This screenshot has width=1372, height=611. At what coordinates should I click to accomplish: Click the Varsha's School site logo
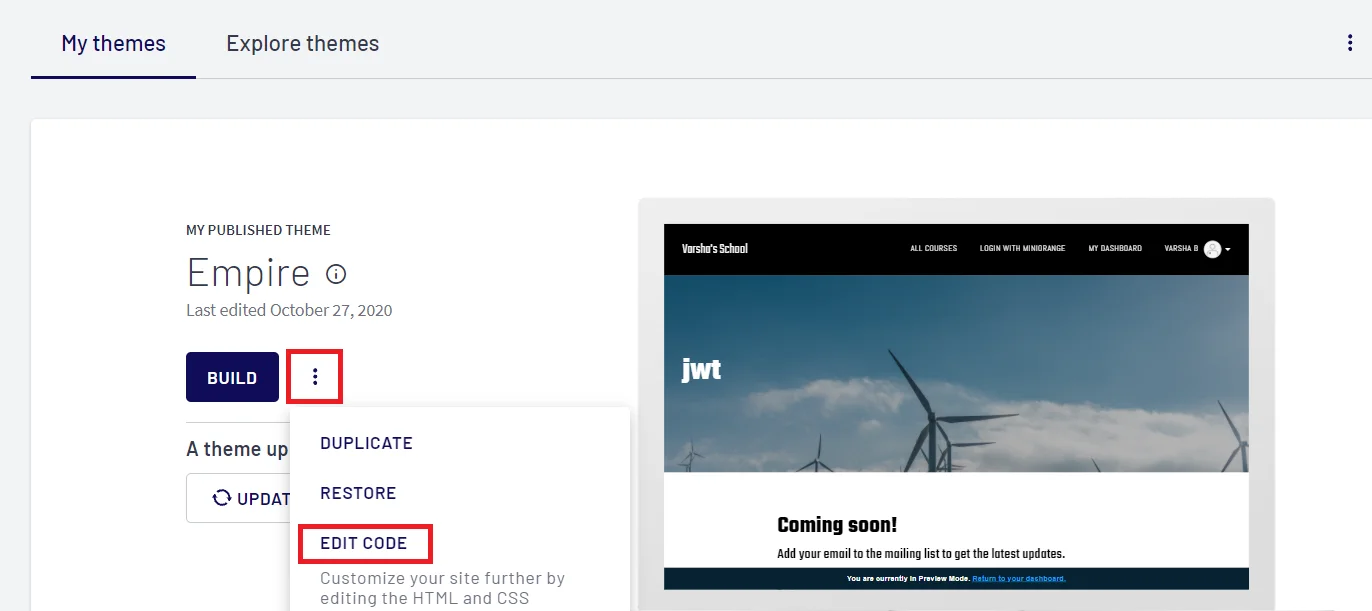pos(713,248)
